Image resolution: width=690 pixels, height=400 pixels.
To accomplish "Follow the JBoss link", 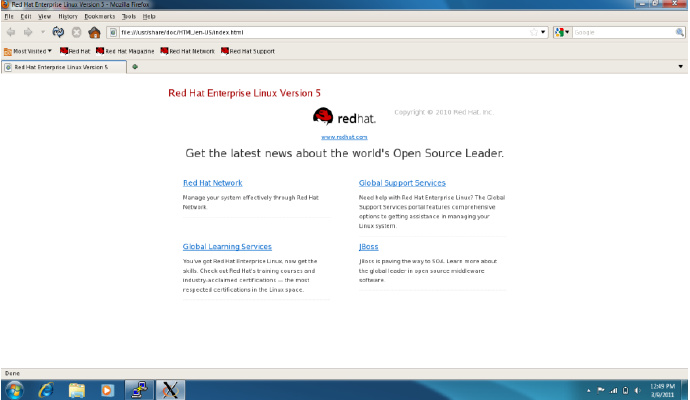I will pyautogui.click(x=368, y=246).
